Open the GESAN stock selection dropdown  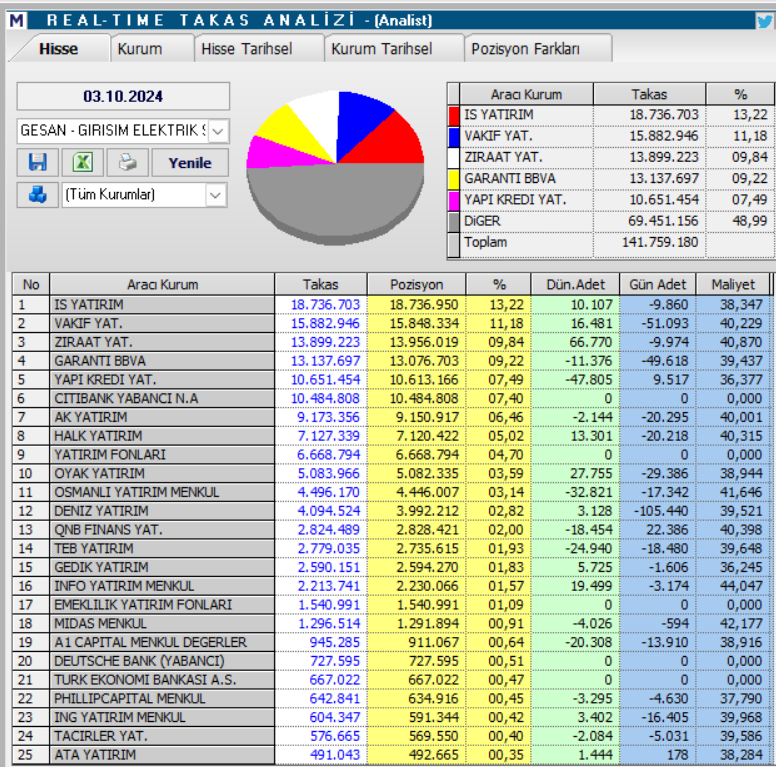click(x=218, y=131)
